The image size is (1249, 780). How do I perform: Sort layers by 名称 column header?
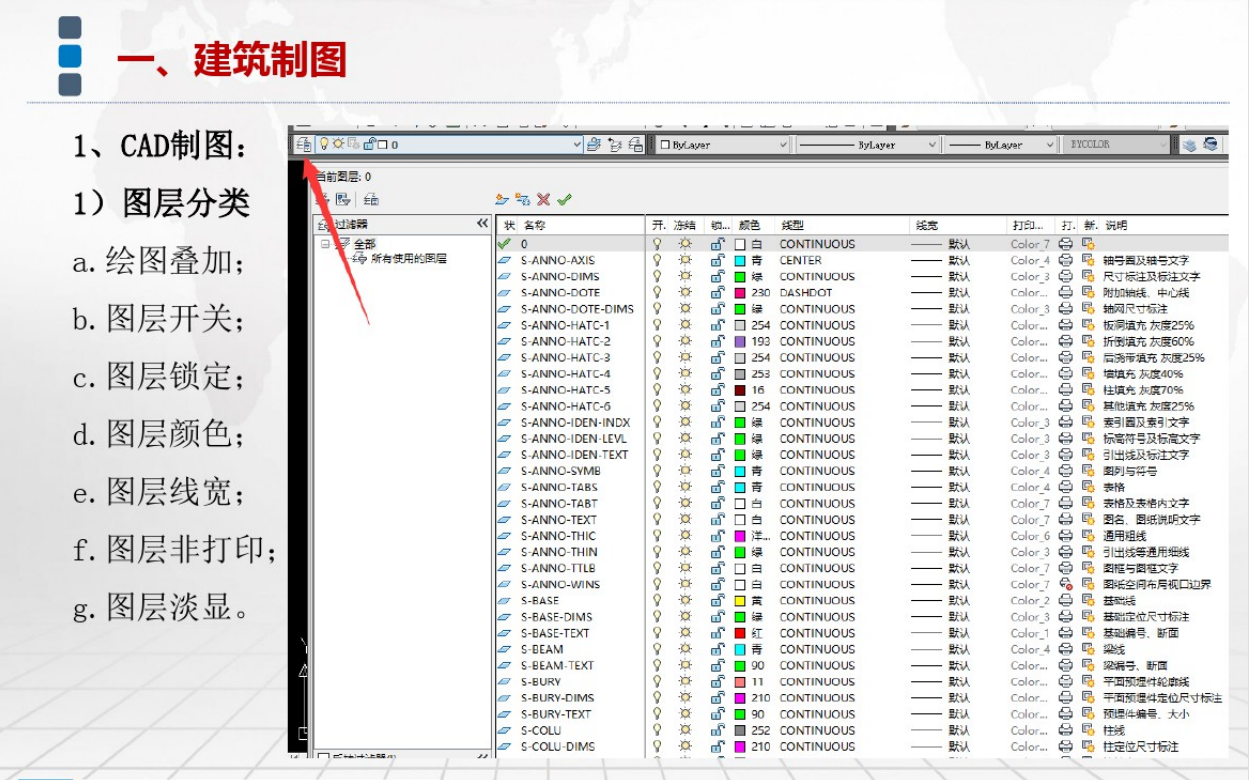535,225
